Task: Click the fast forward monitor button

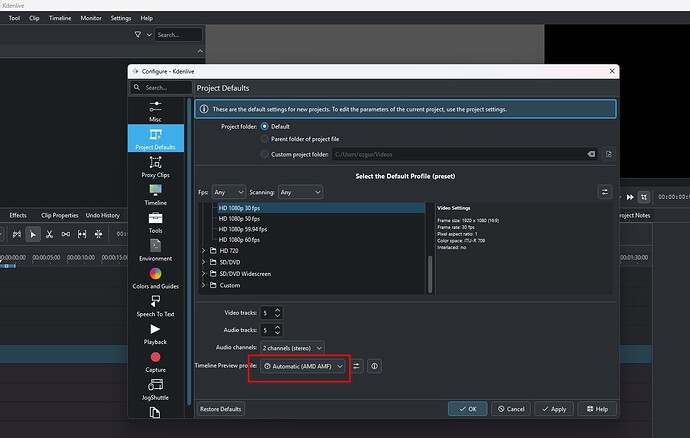Action: tap(630, 197)
